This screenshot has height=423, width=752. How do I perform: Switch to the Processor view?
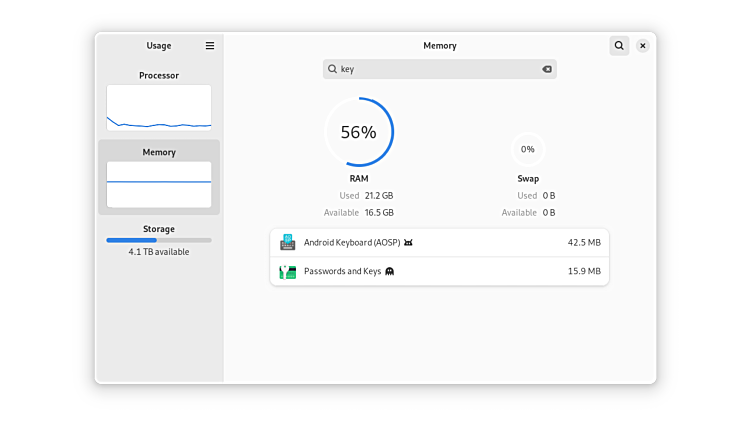(x=159, y=76)
